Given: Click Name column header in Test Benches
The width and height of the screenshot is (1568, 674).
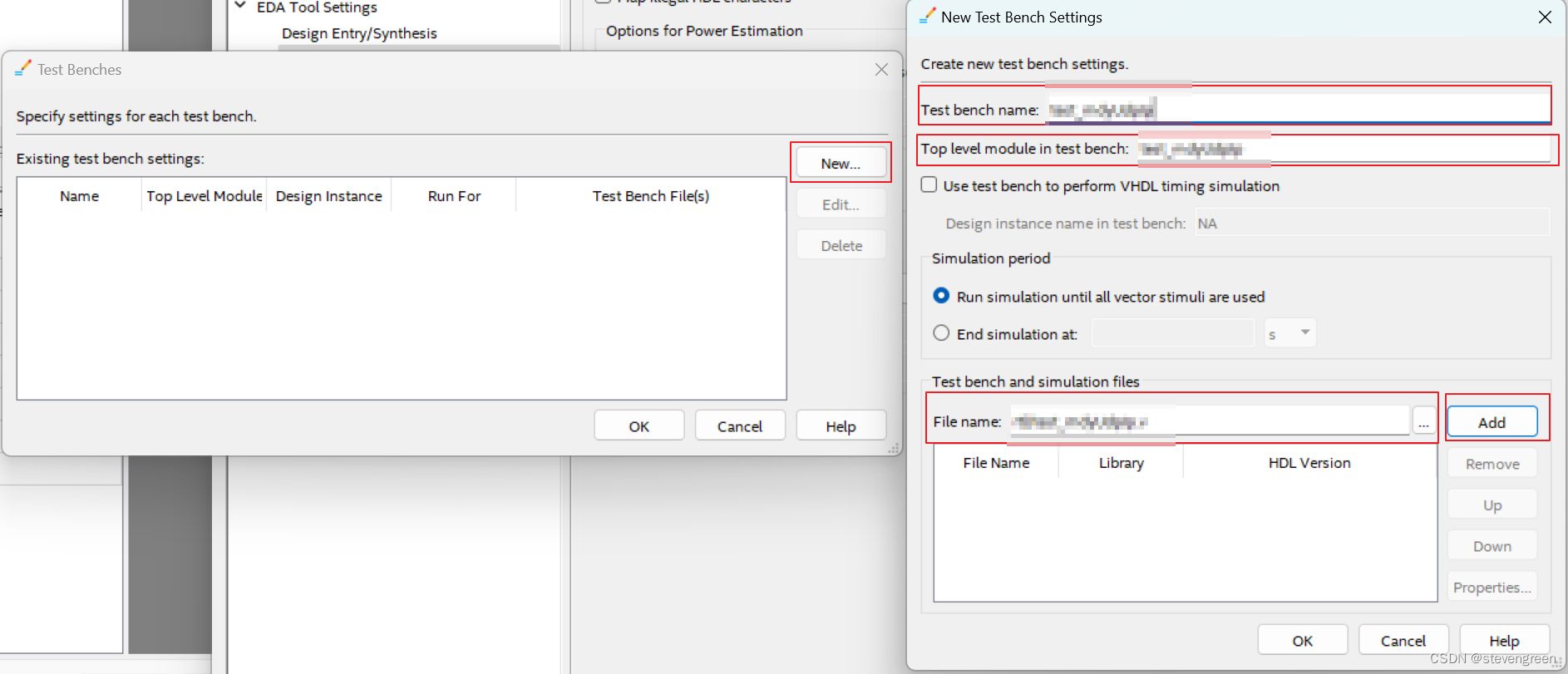Looking at the screenshot, I should 79,196.
